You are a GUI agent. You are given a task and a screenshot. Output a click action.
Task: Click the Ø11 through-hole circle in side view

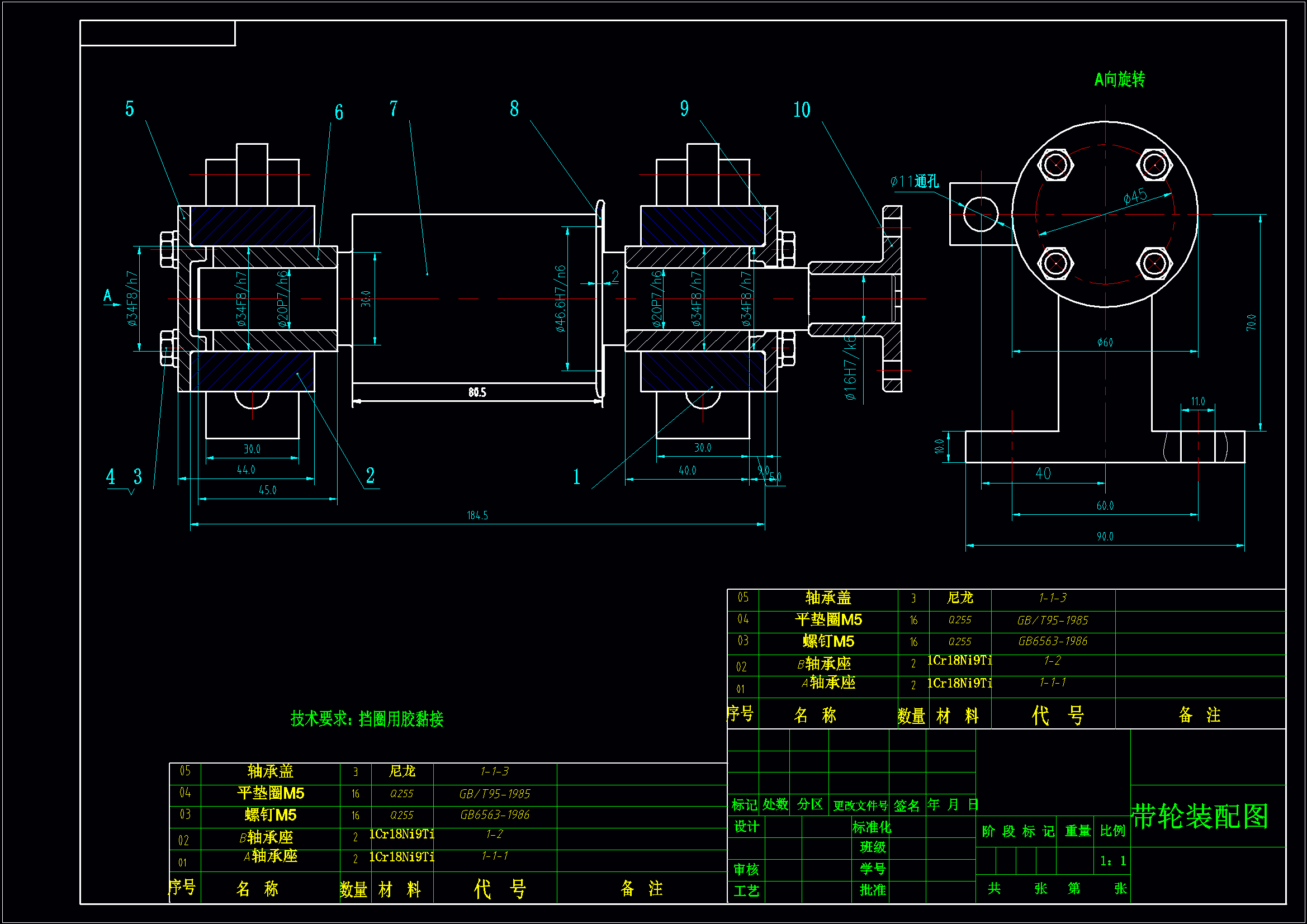tap(981, 215)
